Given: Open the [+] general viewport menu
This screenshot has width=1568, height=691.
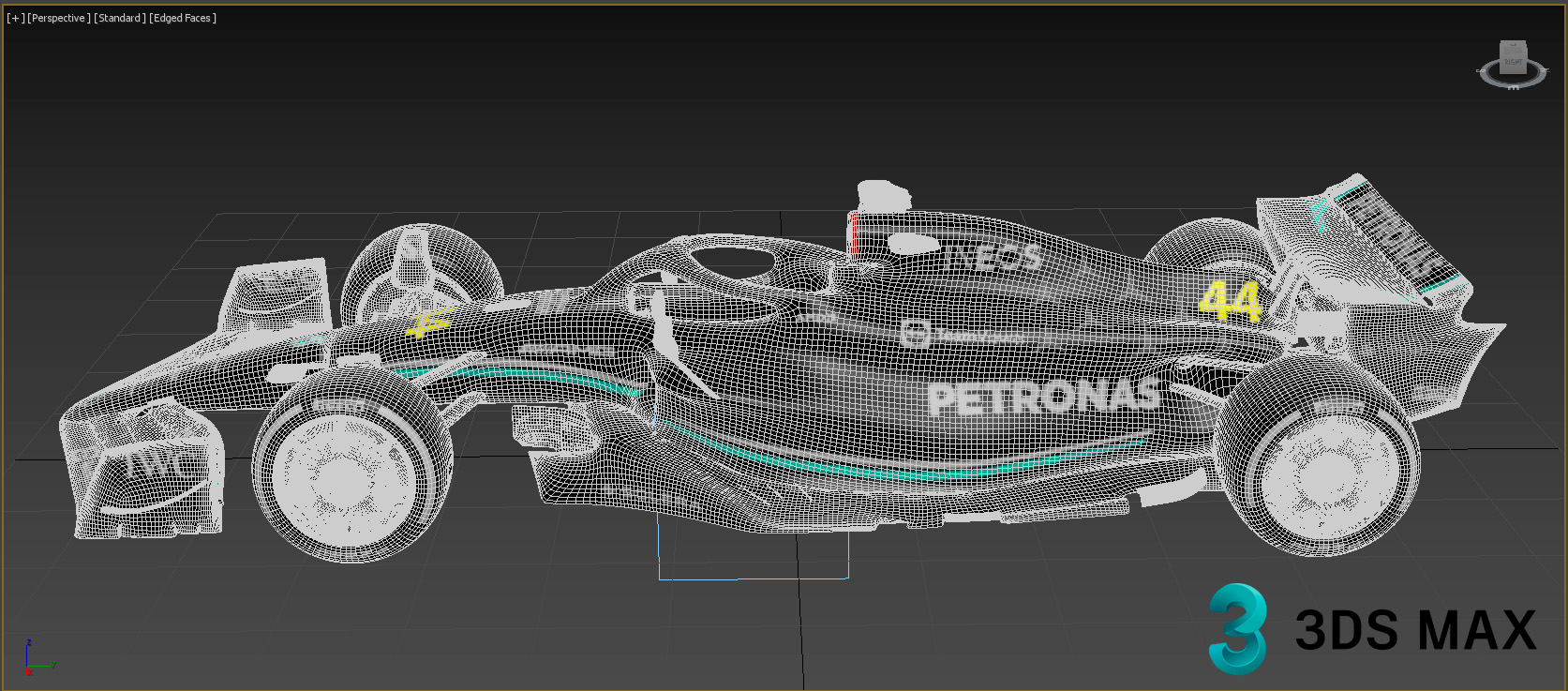Looking at the screenshot, I should click(16, 18).
